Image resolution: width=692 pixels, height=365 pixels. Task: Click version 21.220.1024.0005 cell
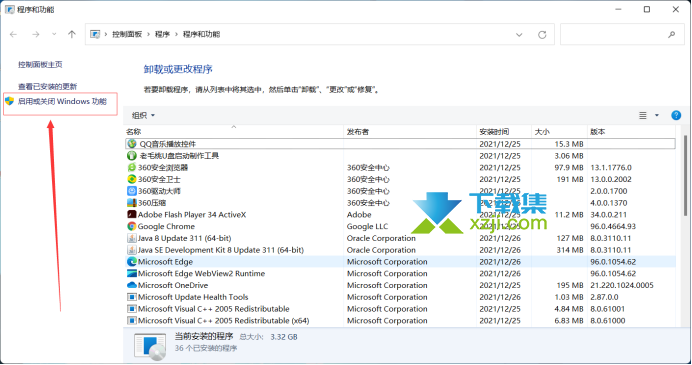click(x=622, y=285)
